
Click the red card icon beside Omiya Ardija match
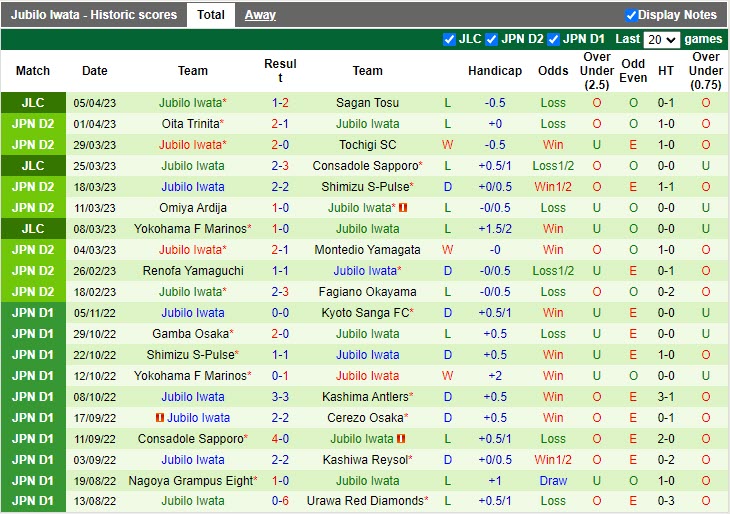coord(403,208)
